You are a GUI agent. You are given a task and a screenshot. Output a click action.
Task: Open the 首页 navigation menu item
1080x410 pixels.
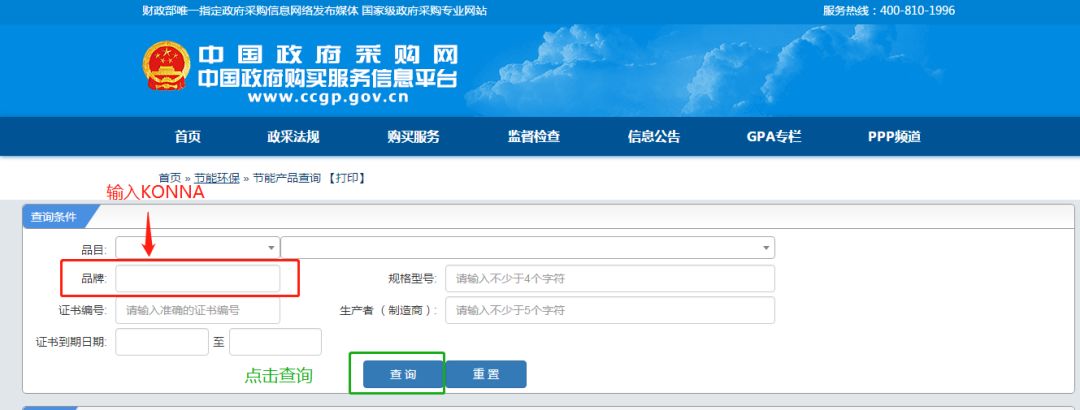[187, 136]
